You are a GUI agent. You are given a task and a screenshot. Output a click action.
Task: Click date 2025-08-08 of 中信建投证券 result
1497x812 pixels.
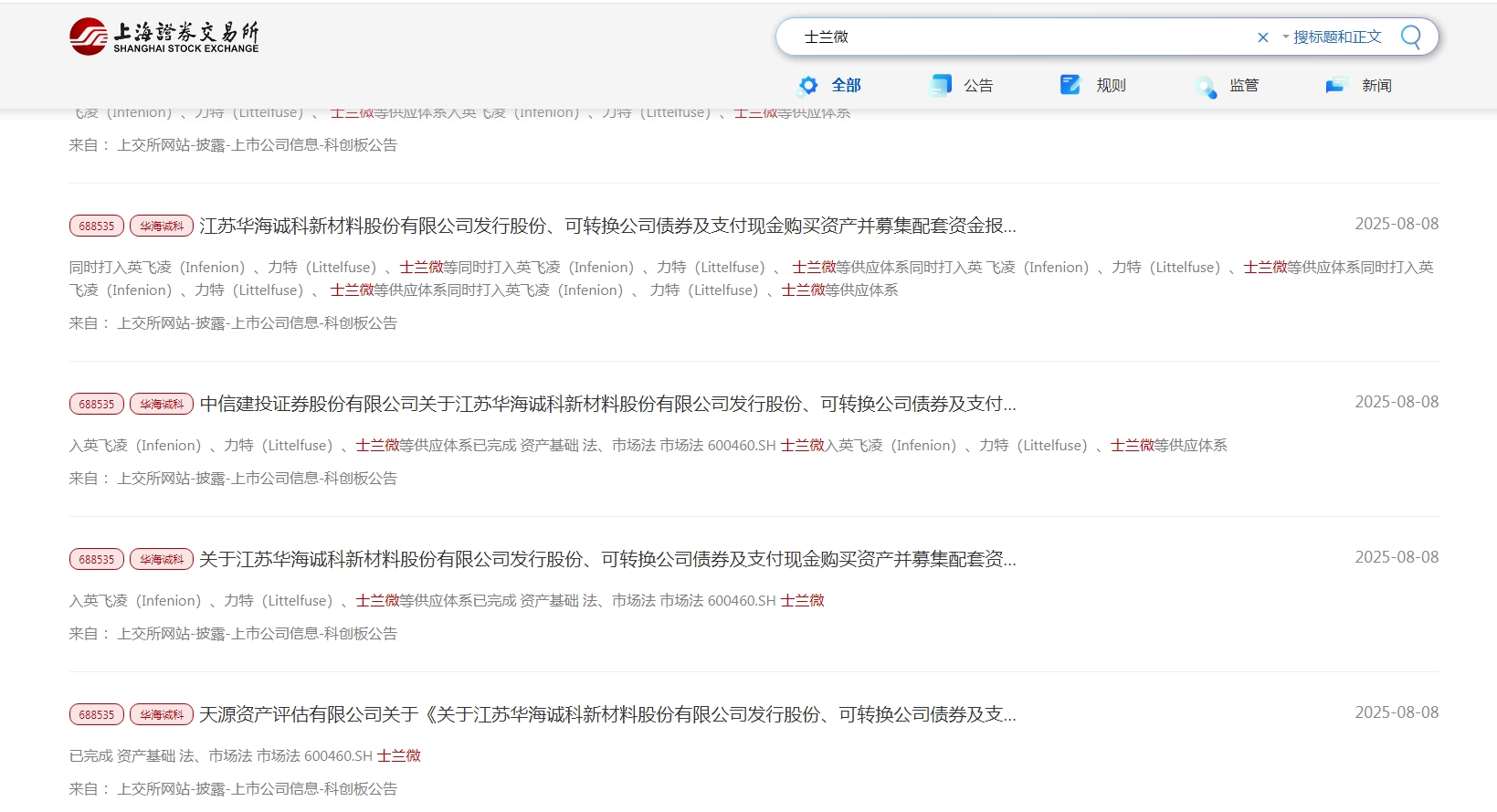1397,402
